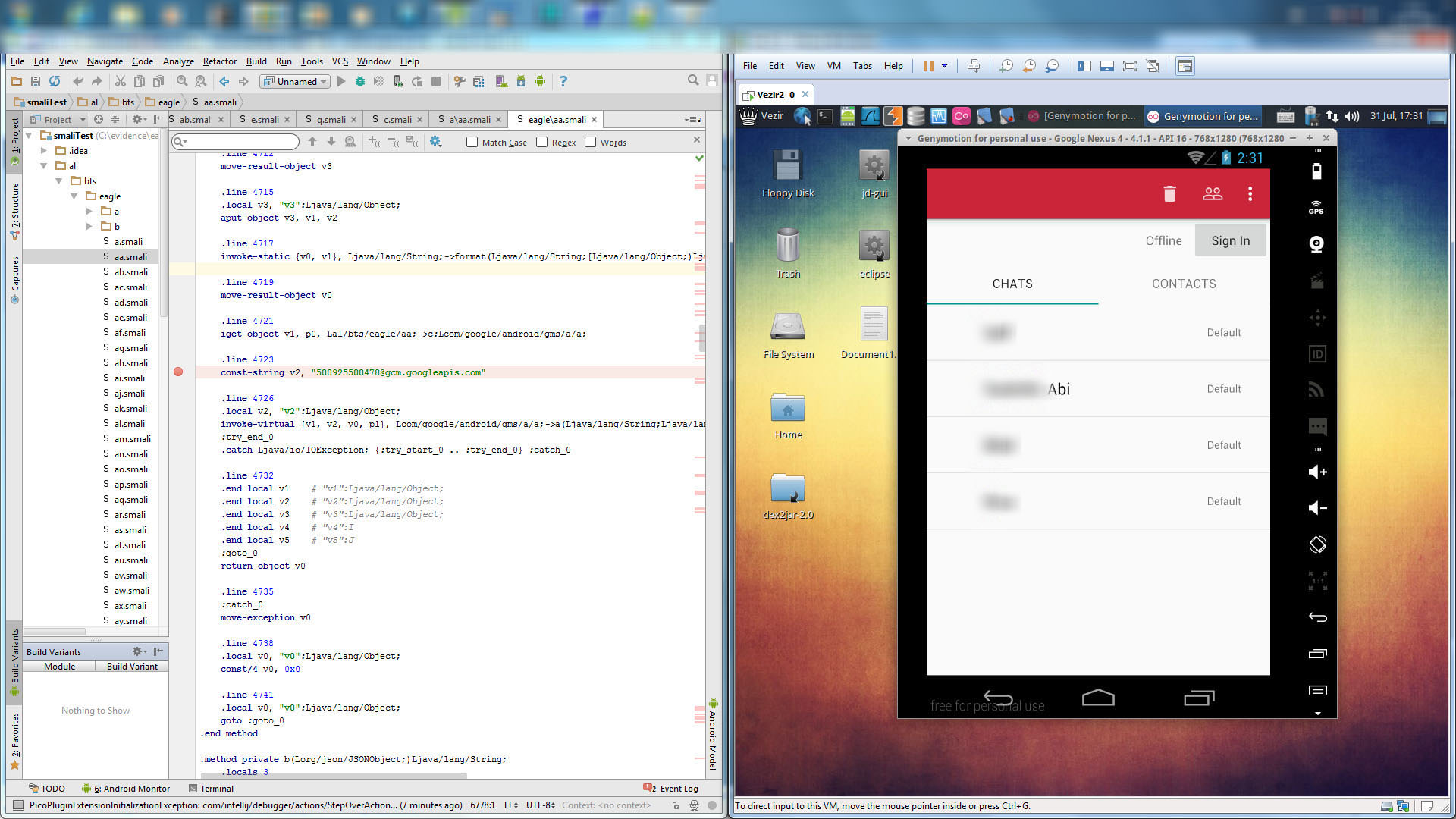Open the Refactor menu
The image size is (1456, 819).
click(x=219, y=61)
